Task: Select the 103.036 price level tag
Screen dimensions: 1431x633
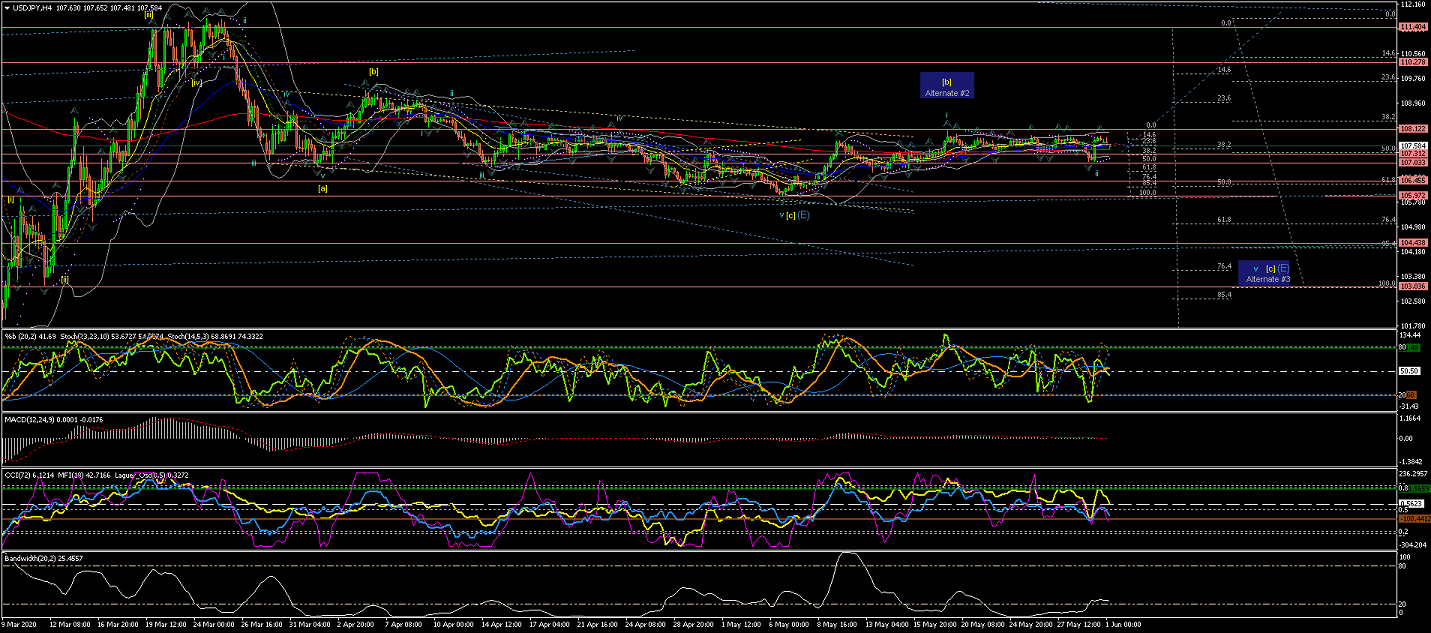Action: coord(1413,287)
